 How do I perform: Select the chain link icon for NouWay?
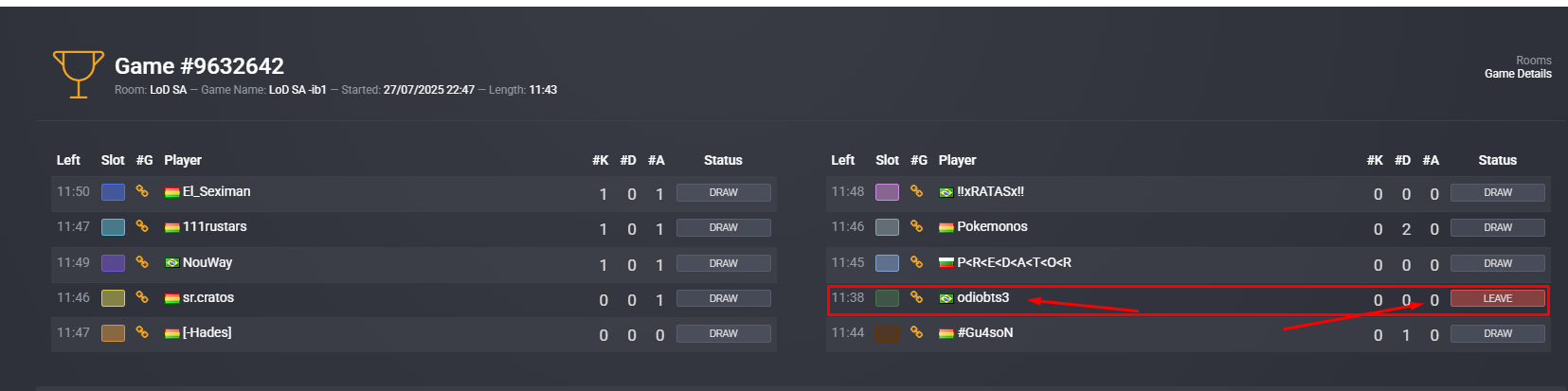(x=142, y=262)
